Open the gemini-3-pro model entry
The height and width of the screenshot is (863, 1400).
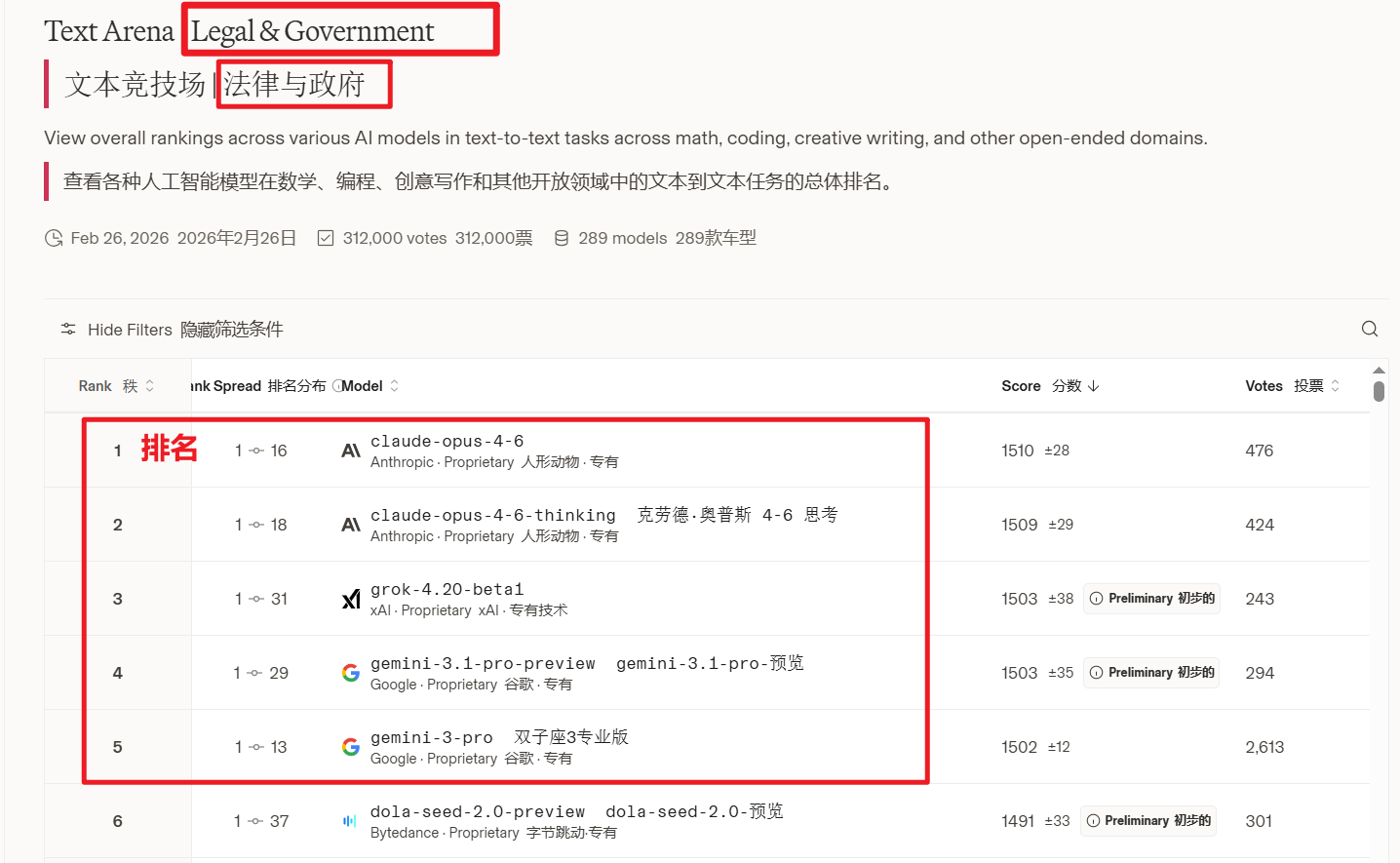tap(431, 738)
